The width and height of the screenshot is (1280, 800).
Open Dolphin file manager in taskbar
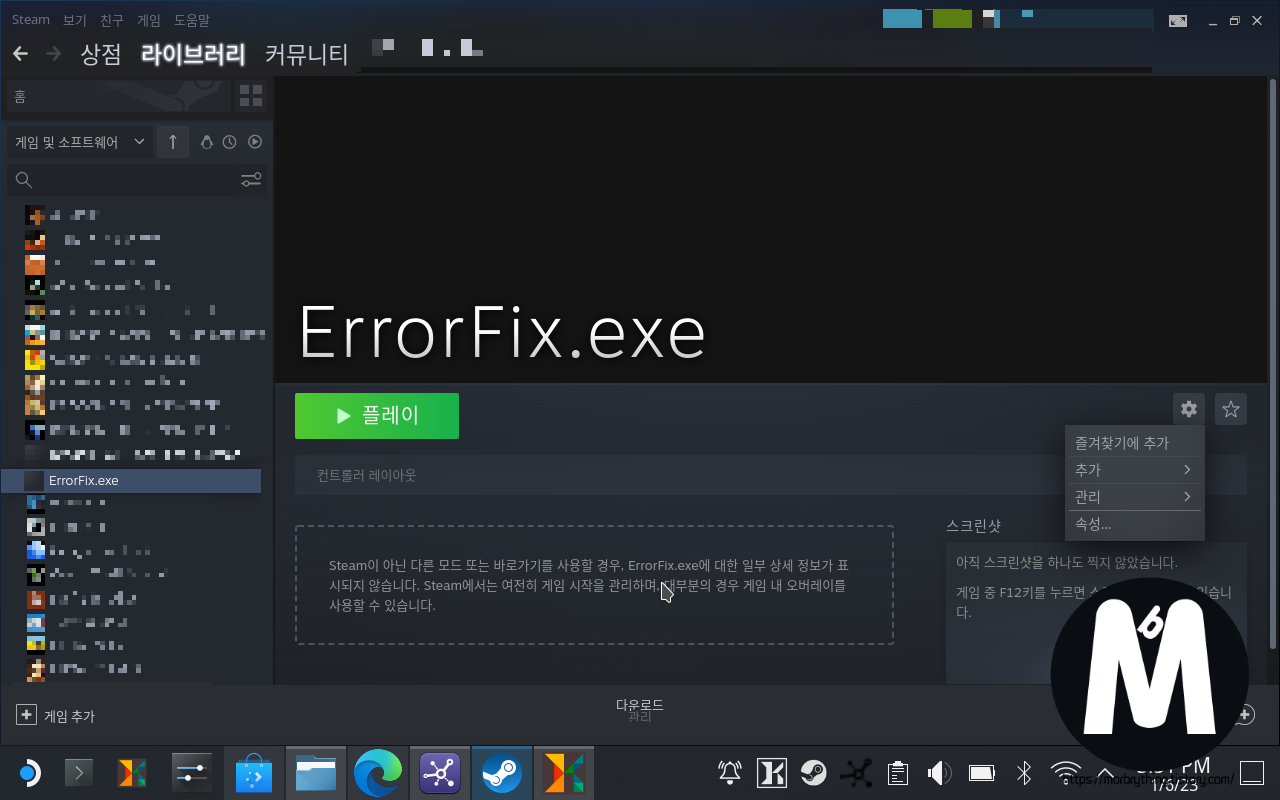(x=315, y=772)
